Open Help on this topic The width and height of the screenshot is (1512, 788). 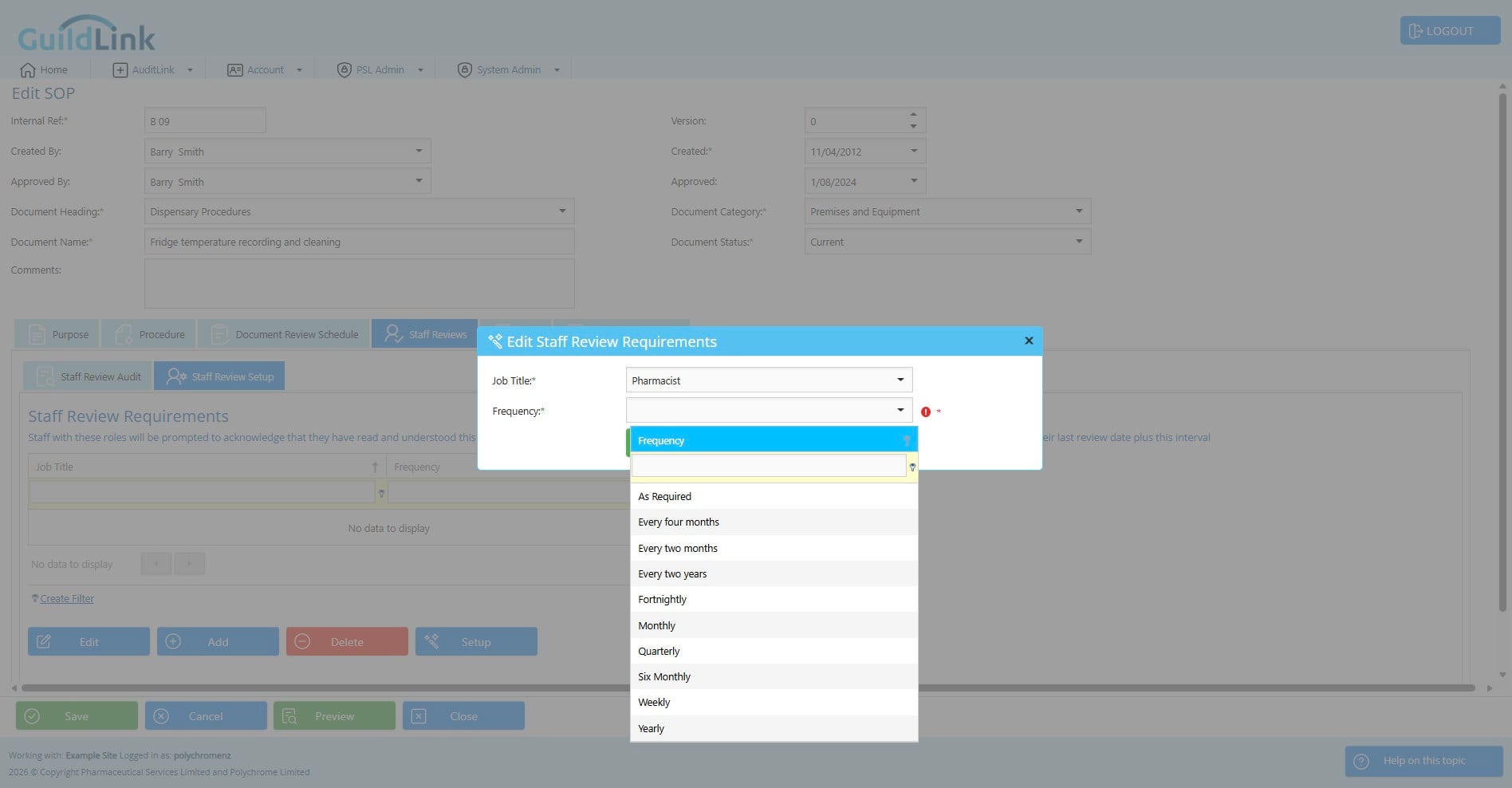point(1423,760)
